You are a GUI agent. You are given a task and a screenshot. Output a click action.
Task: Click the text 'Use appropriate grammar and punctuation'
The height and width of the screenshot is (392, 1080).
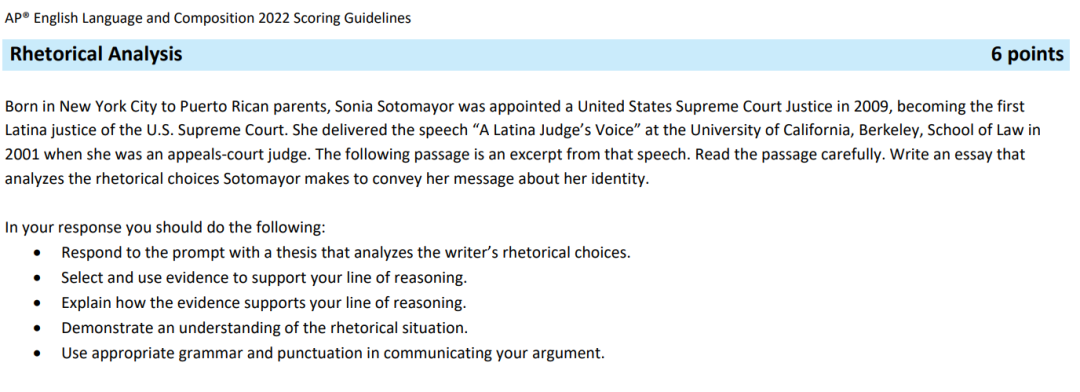pyautogui.click(x=208, y=354)
